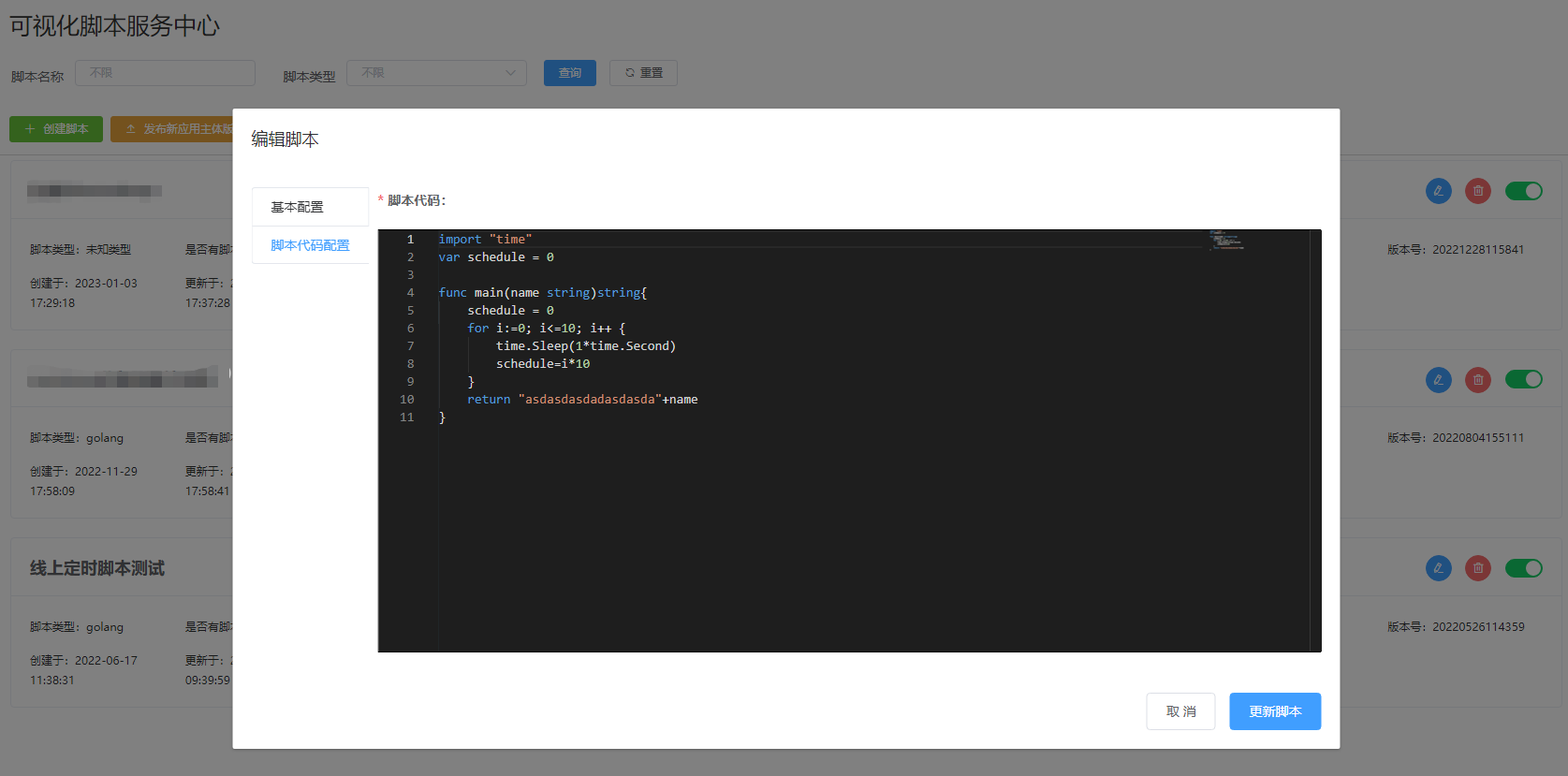Click edit icon for 线上定时脚本测试 script
The height and width of the screenshot is (776, 1568).
[x=1438, y=568]
